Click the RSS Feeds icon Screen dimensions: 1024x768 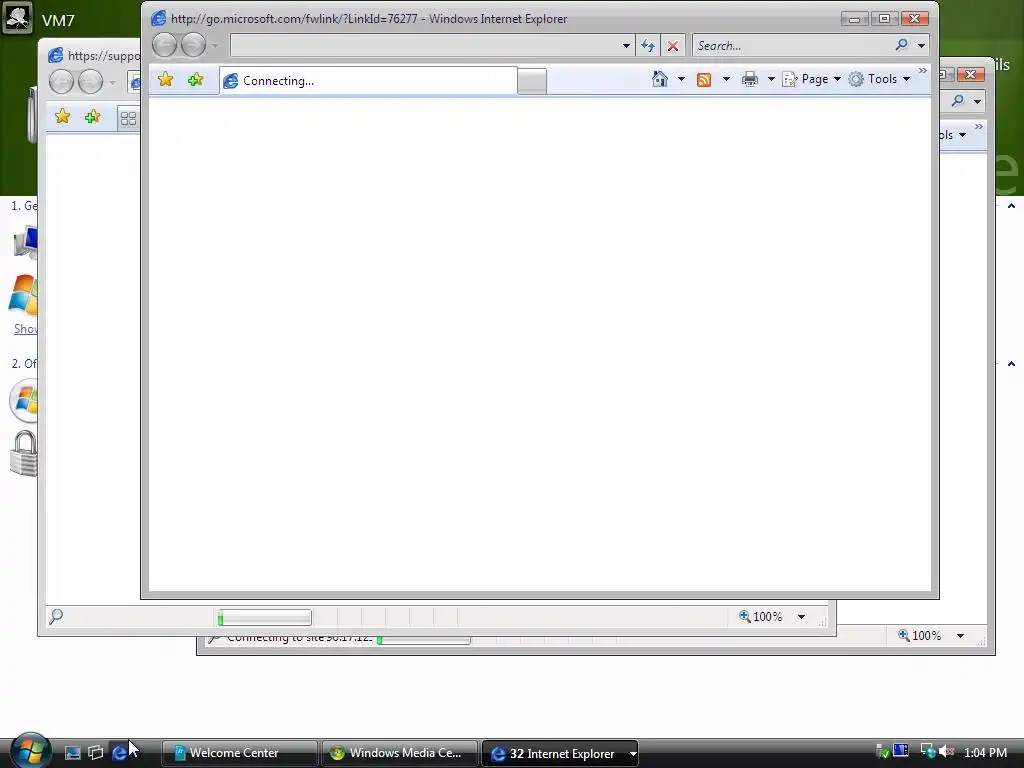704,80
